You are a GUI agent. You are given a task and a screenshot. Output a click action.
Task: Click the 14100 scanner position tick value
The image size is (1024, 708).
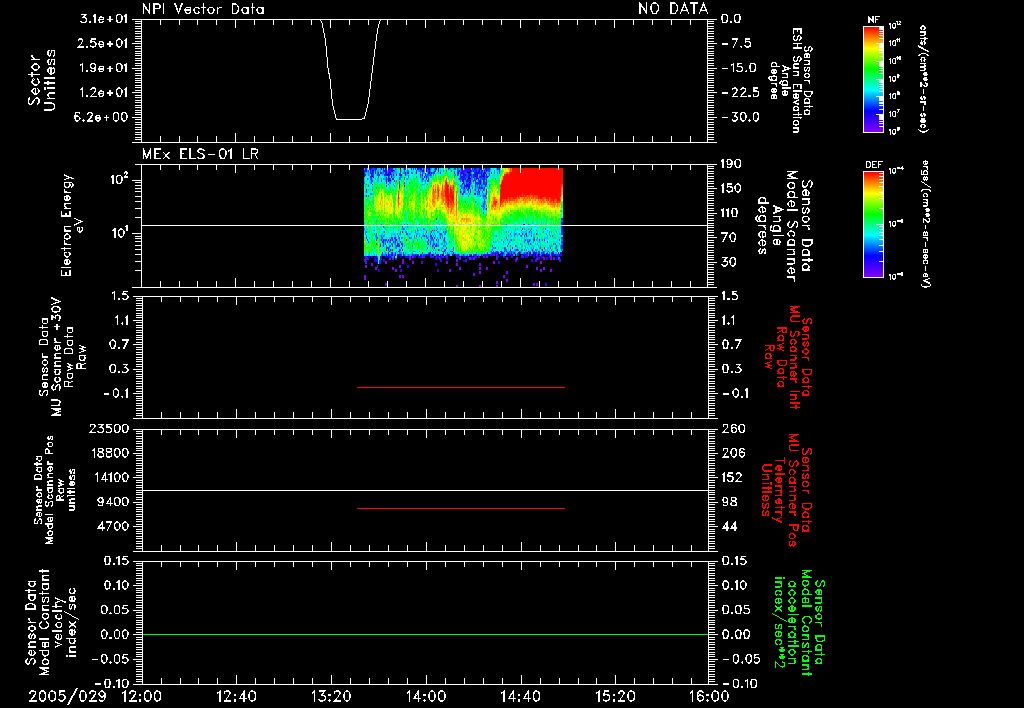[108, 477]
